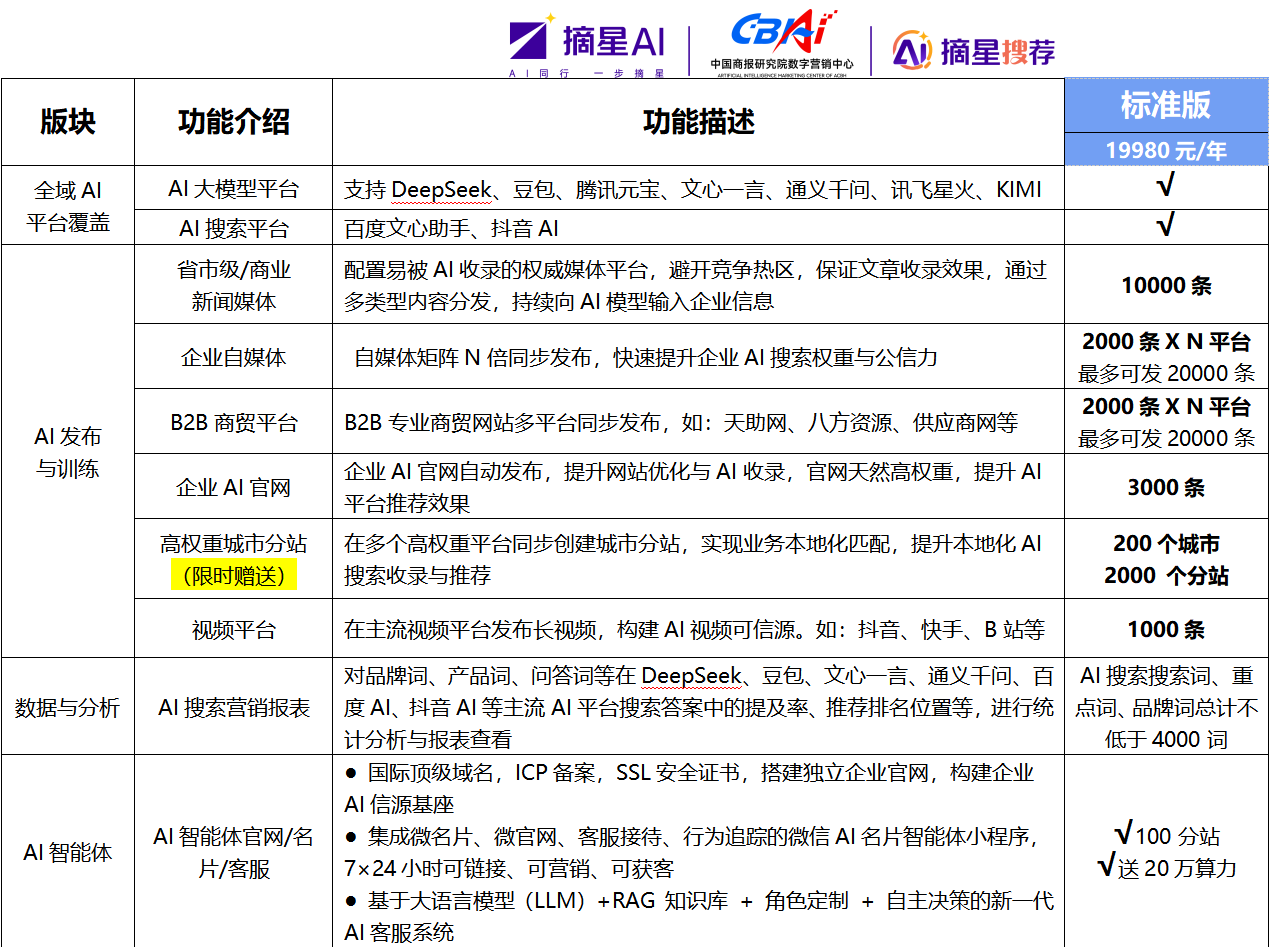This screenshot has height=947, width=1271.
Task: Select the 高权重城市分站 label
Action: (233, 544)
